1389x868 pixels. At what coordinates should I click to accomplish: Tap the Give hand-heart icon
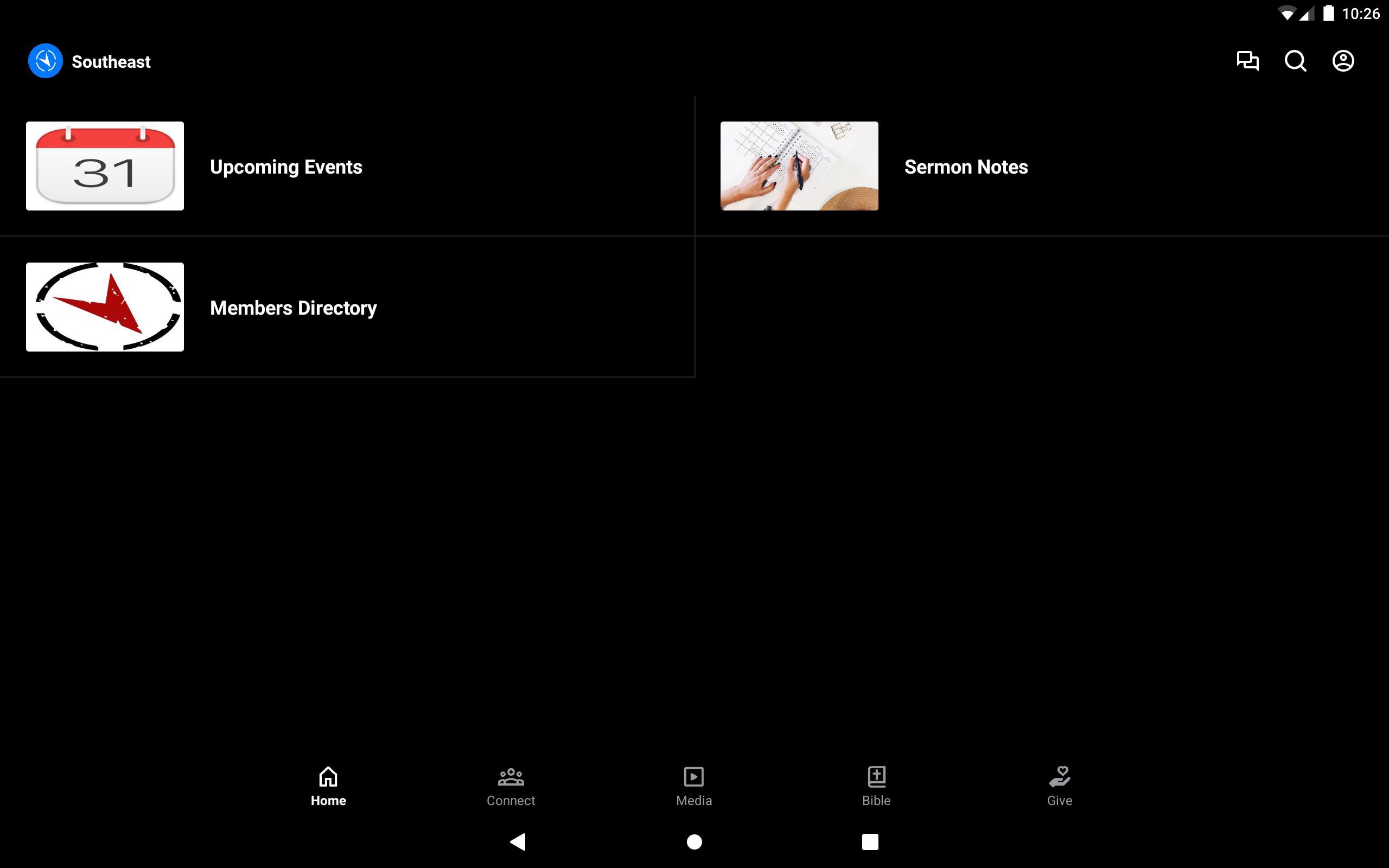point(1060,776)
